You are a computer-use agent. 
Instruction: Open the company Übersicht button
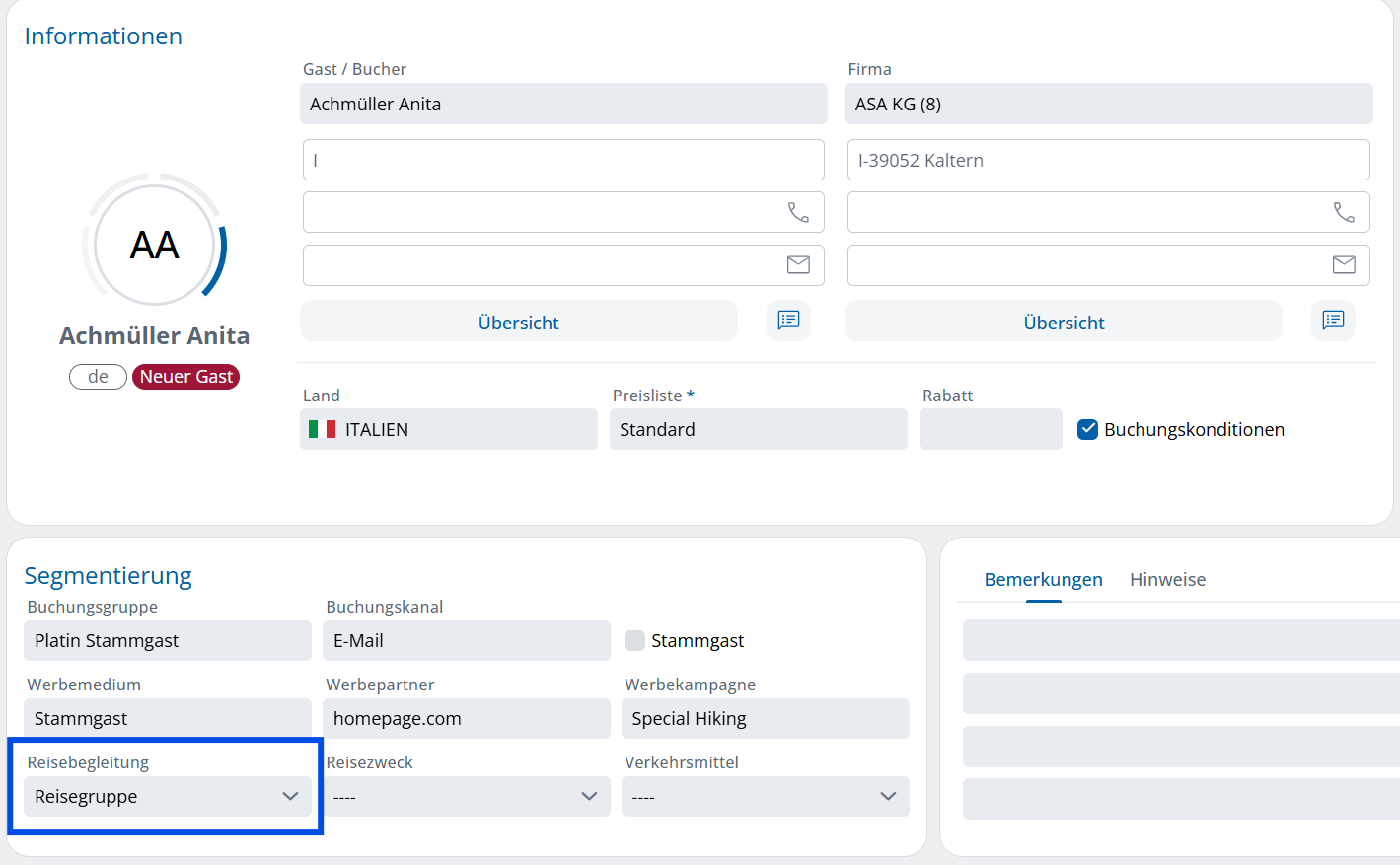point(1064,323)
